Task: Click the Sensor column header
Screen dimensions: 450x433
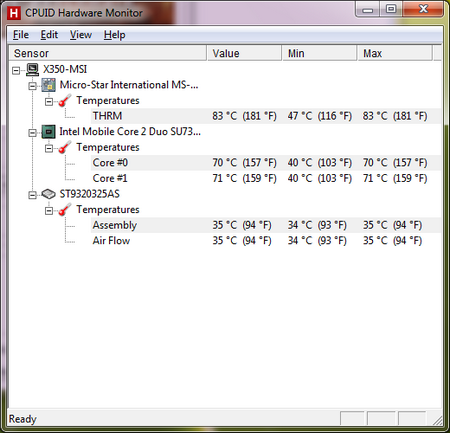Action: pyautogui.click(x=108, y=53)
